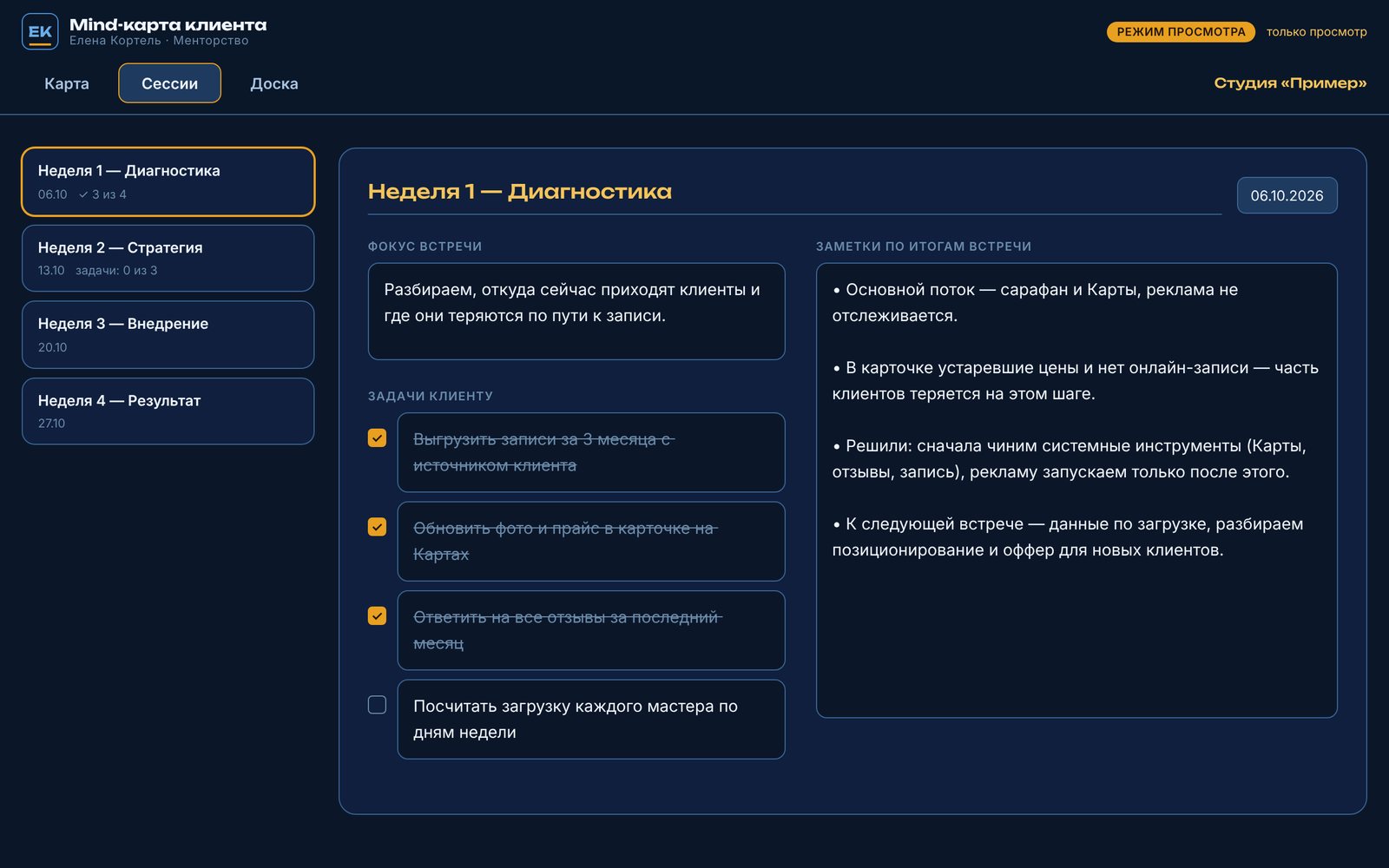
Task: Open the Доска tab
Action: pyautogui.click(x=274, y=83)
